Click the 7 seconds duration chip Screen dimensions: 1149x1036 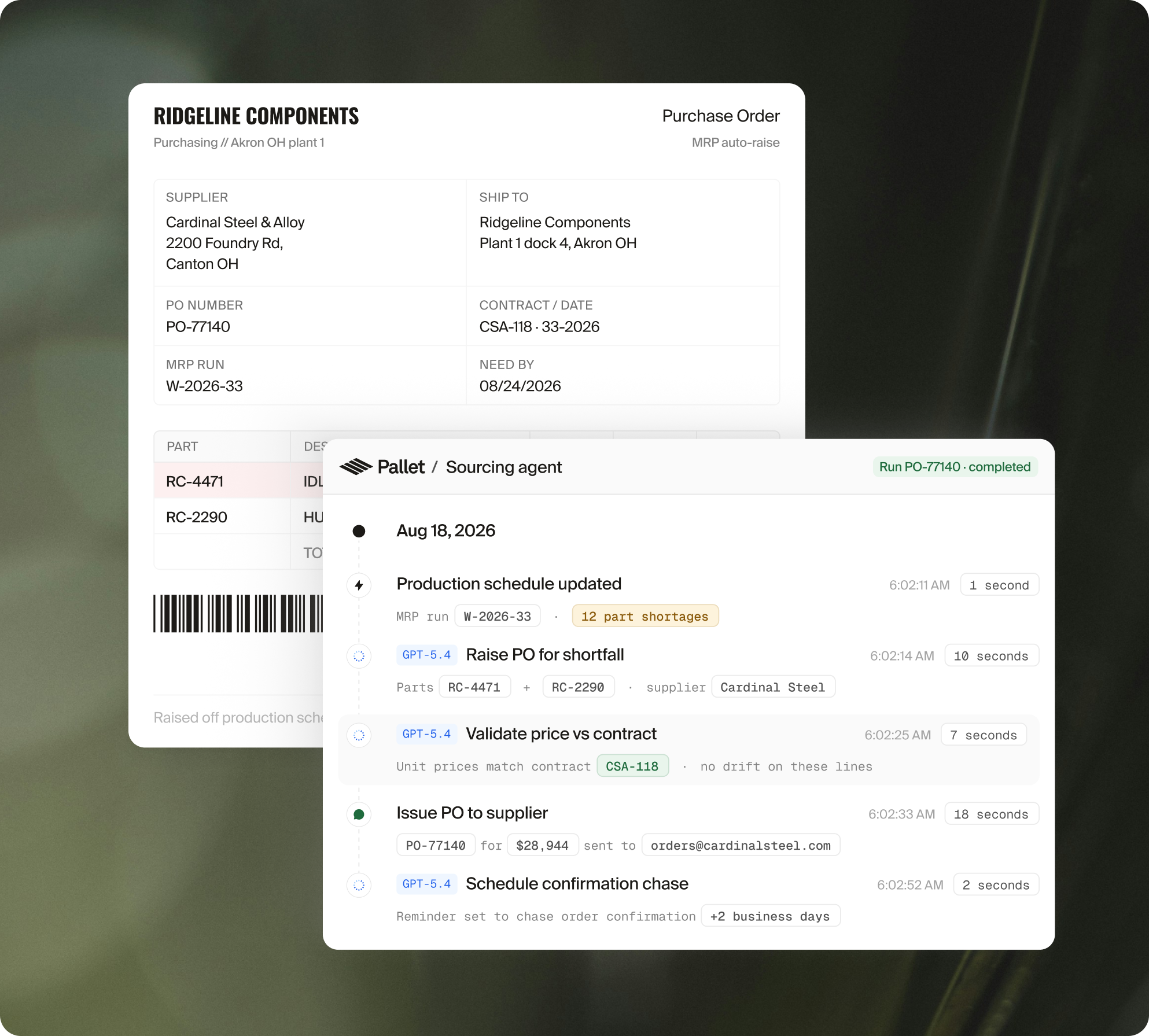[984, 735]
